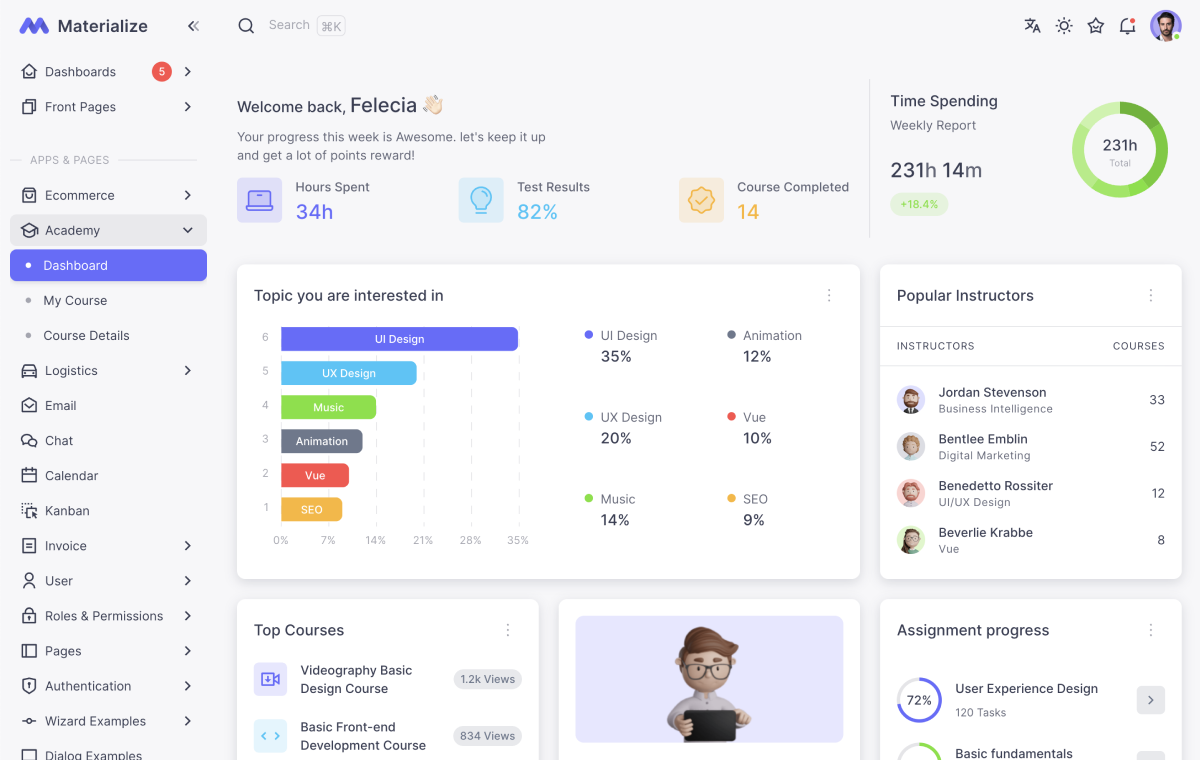
Task: Collapse the navigation sidebar
Action: tap(193, 26)
